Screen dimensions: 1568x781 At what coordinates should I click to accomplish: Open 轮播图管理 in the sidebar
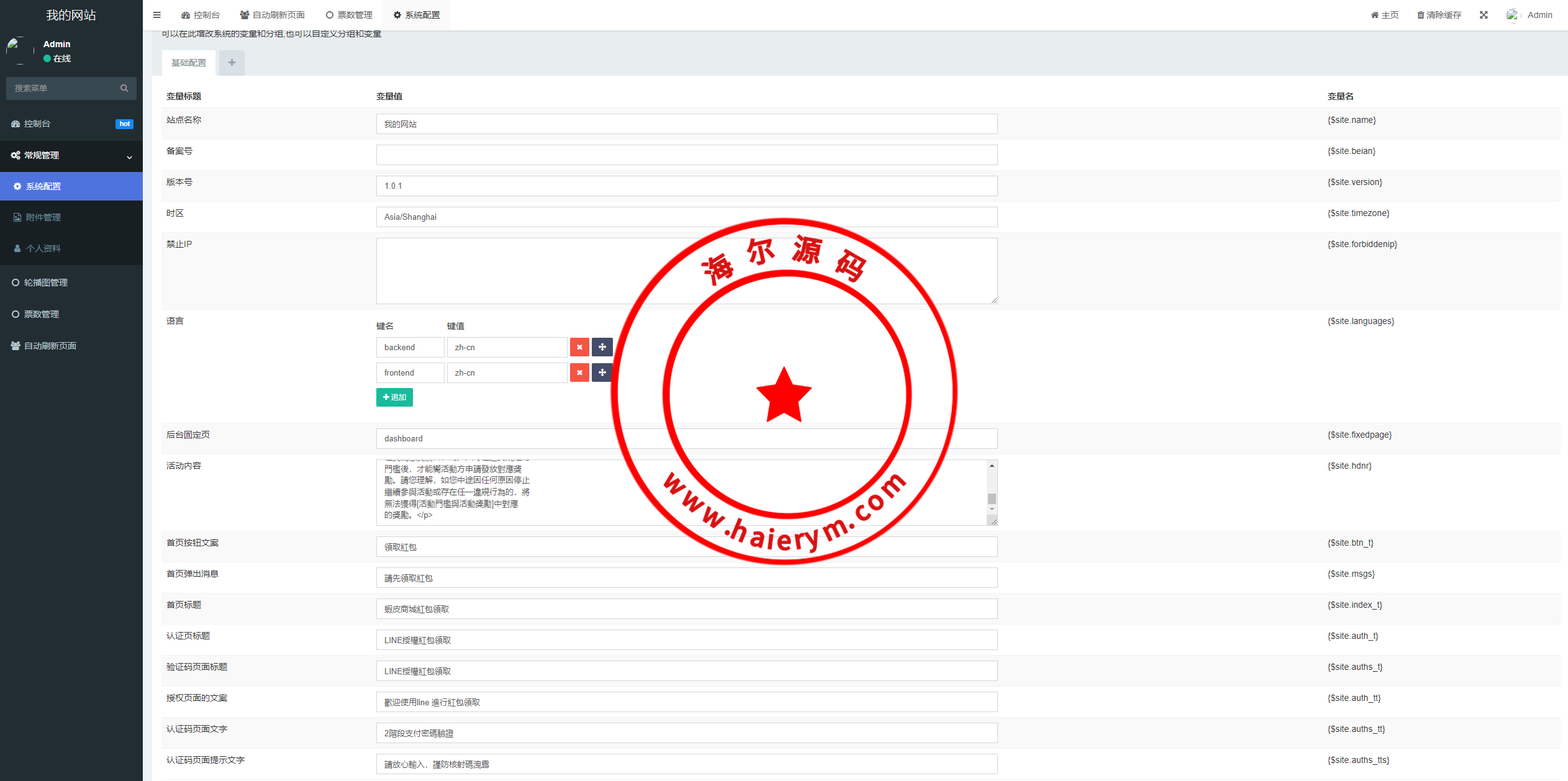pyautogui.click(x=46, y=282)
